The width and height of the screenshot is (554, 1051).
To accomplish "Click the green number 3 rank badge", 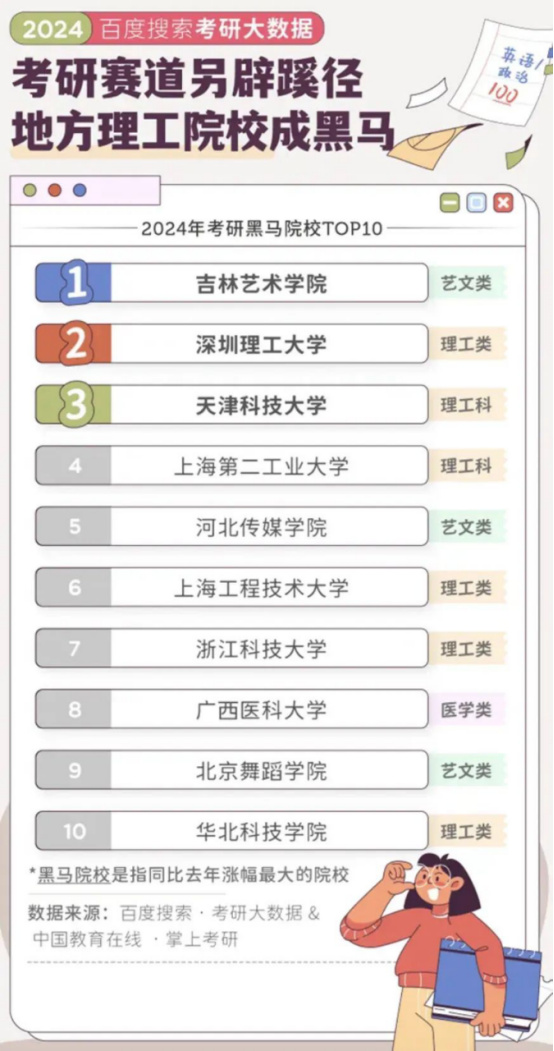I will [74, 405].
